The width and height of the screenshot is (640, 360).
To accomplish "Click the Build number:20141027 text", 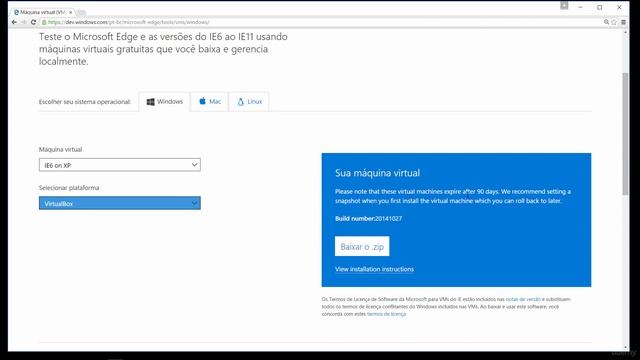I will (x=368, y=218).
